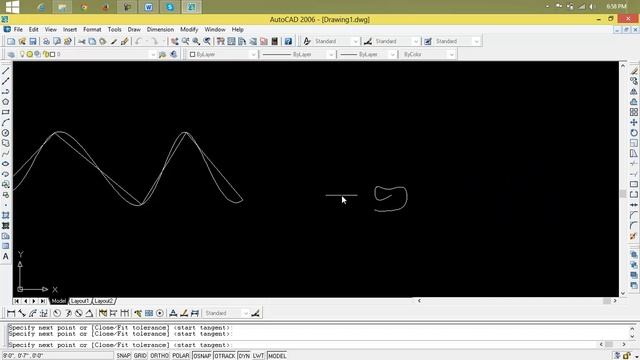
Task: Select the Polygon tool
Action: (x=6, y=102)
